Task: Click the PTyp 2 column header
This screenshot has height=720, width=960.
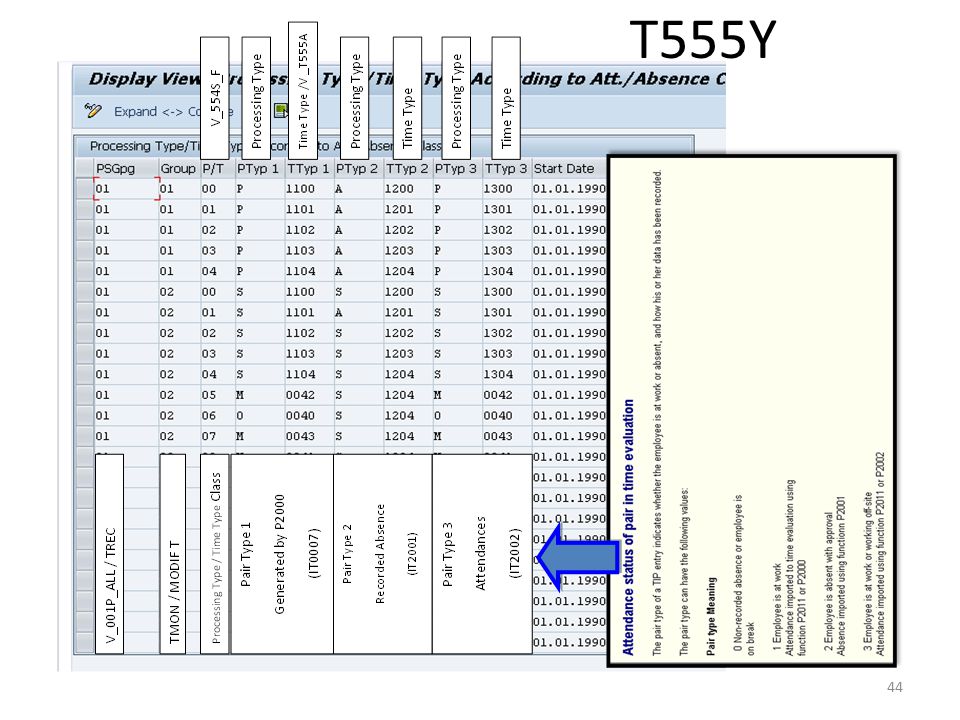Action: pyautogui.click(x=358, y=168)
